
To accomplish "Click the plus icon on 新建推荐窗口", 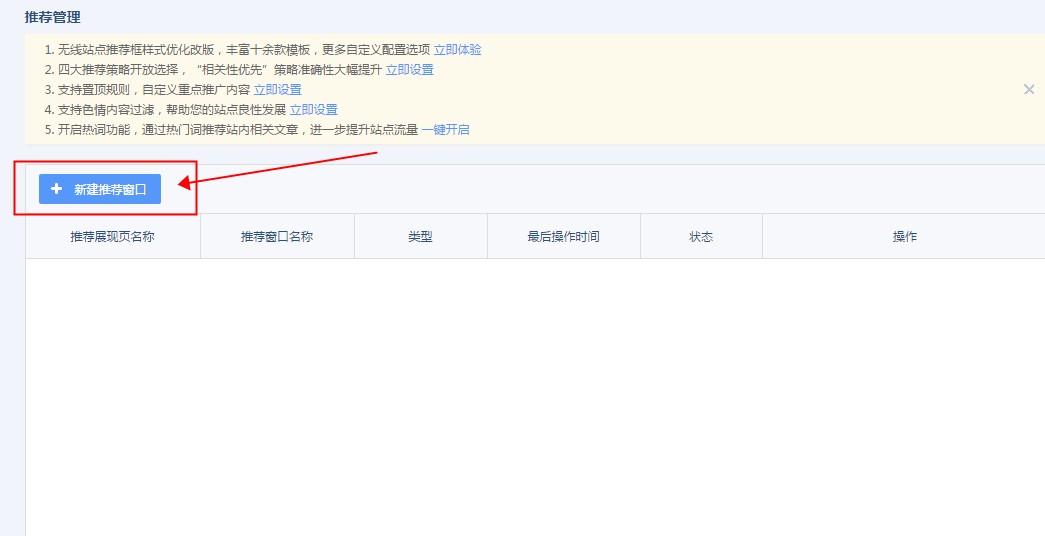I will coord(56,189).
